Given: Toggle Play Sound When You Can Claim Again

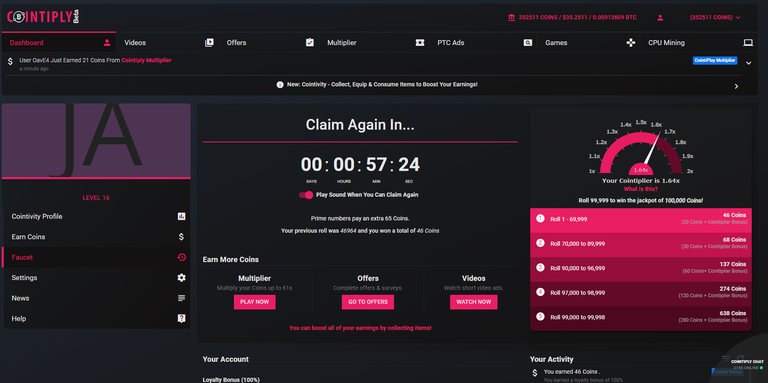Looking at the screenshot, I should coord(306,195).
